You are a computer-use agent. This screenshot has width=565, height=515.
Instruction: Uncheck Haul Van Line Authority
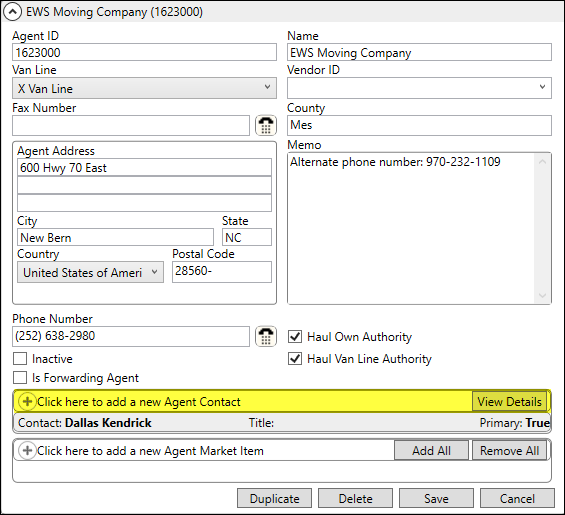coord(295,359)
